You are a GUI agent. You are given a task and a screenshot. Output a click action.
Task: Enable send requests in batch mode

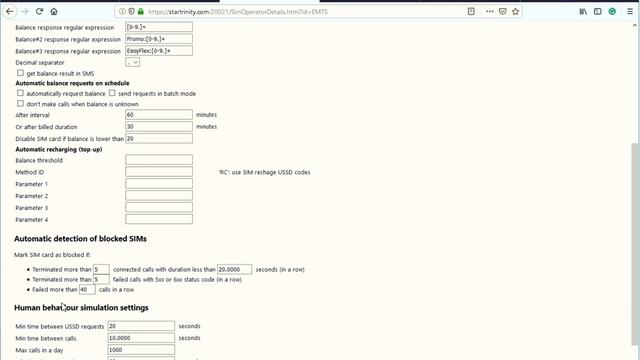[112, 93]
